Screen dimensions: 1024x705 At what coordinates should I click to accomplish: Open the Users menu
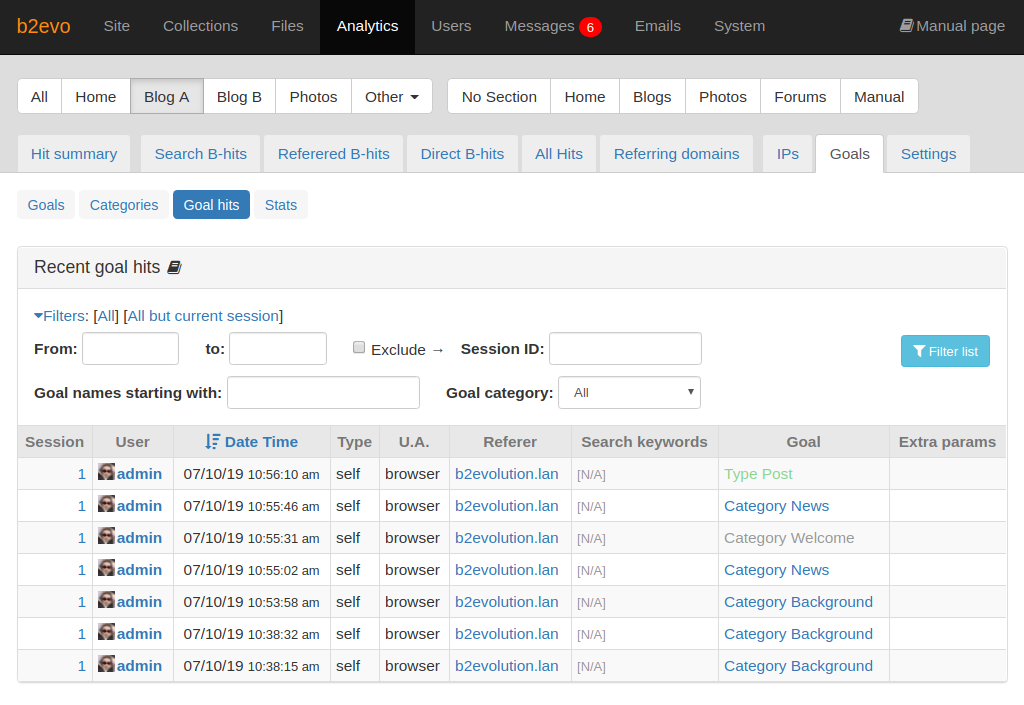tap(451, 26)
